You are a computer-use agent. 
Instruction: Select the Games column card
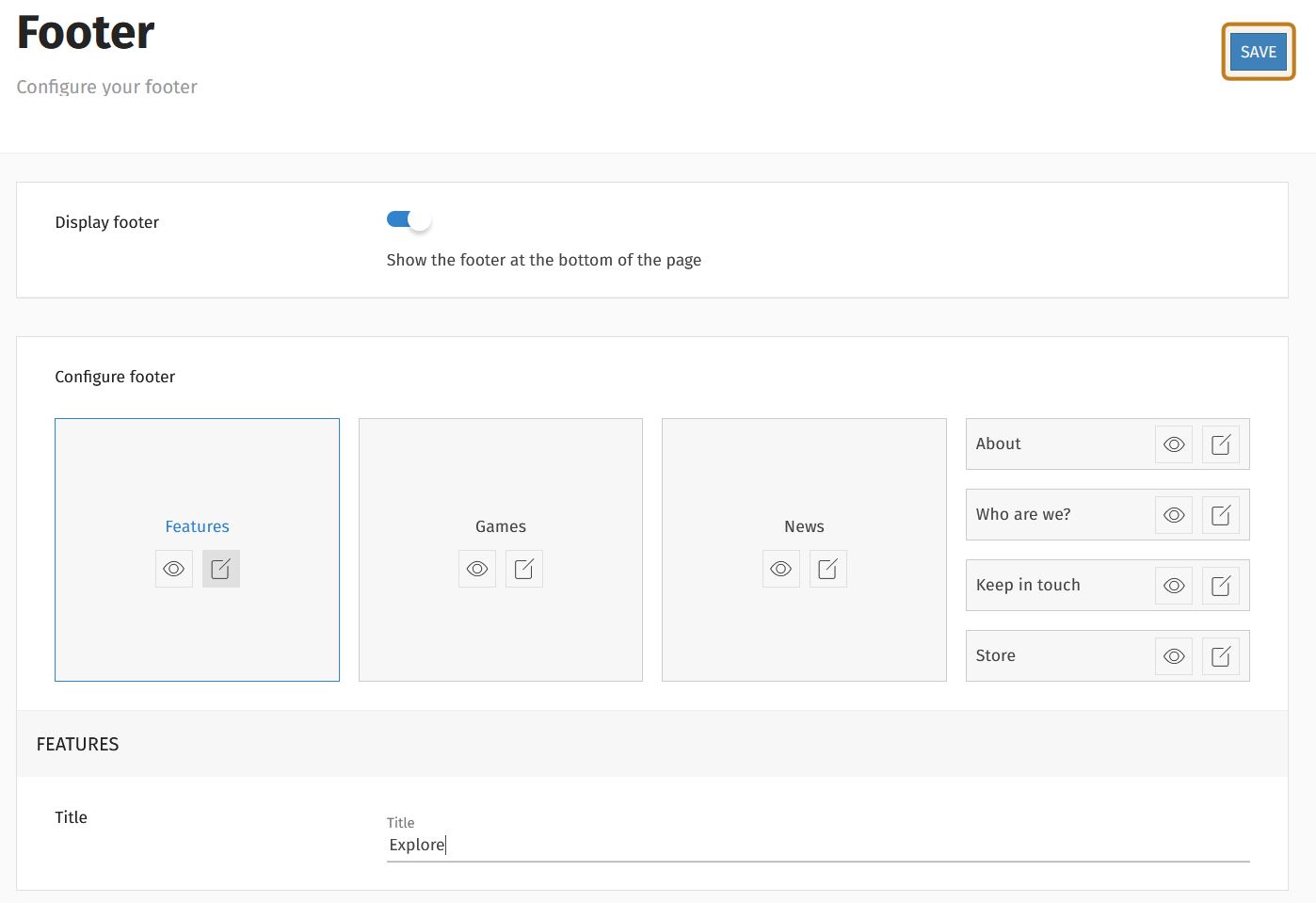(500, 471)
